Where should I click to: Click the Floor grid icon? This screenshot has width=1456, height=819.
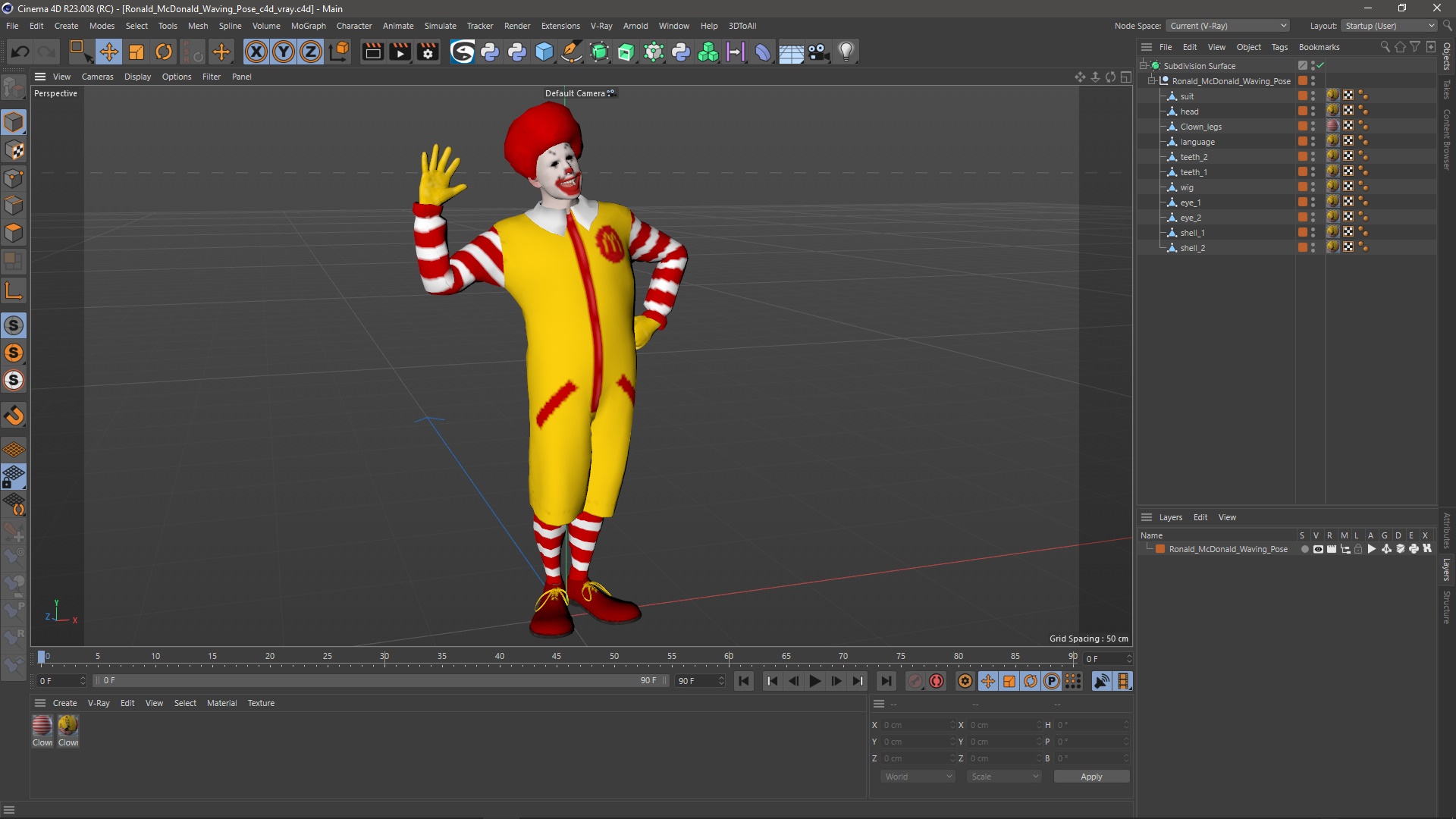click(791, 52)
